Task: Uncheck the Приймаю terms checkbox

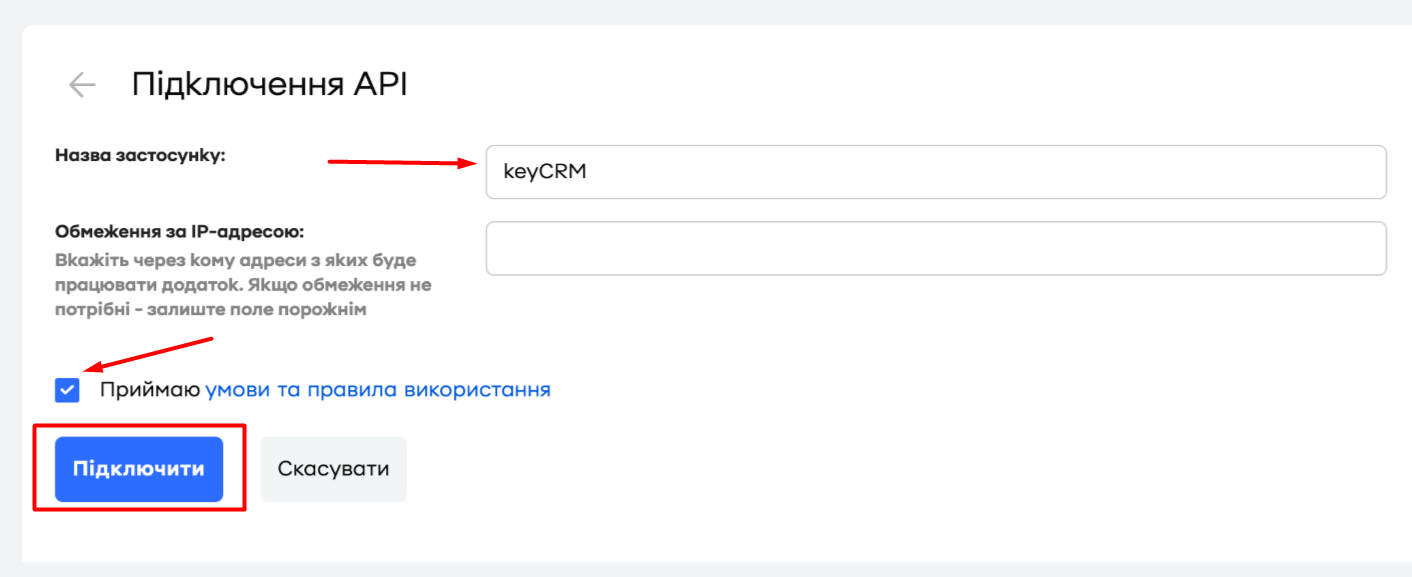Action: pyautogui.click(x=67, y=389)
